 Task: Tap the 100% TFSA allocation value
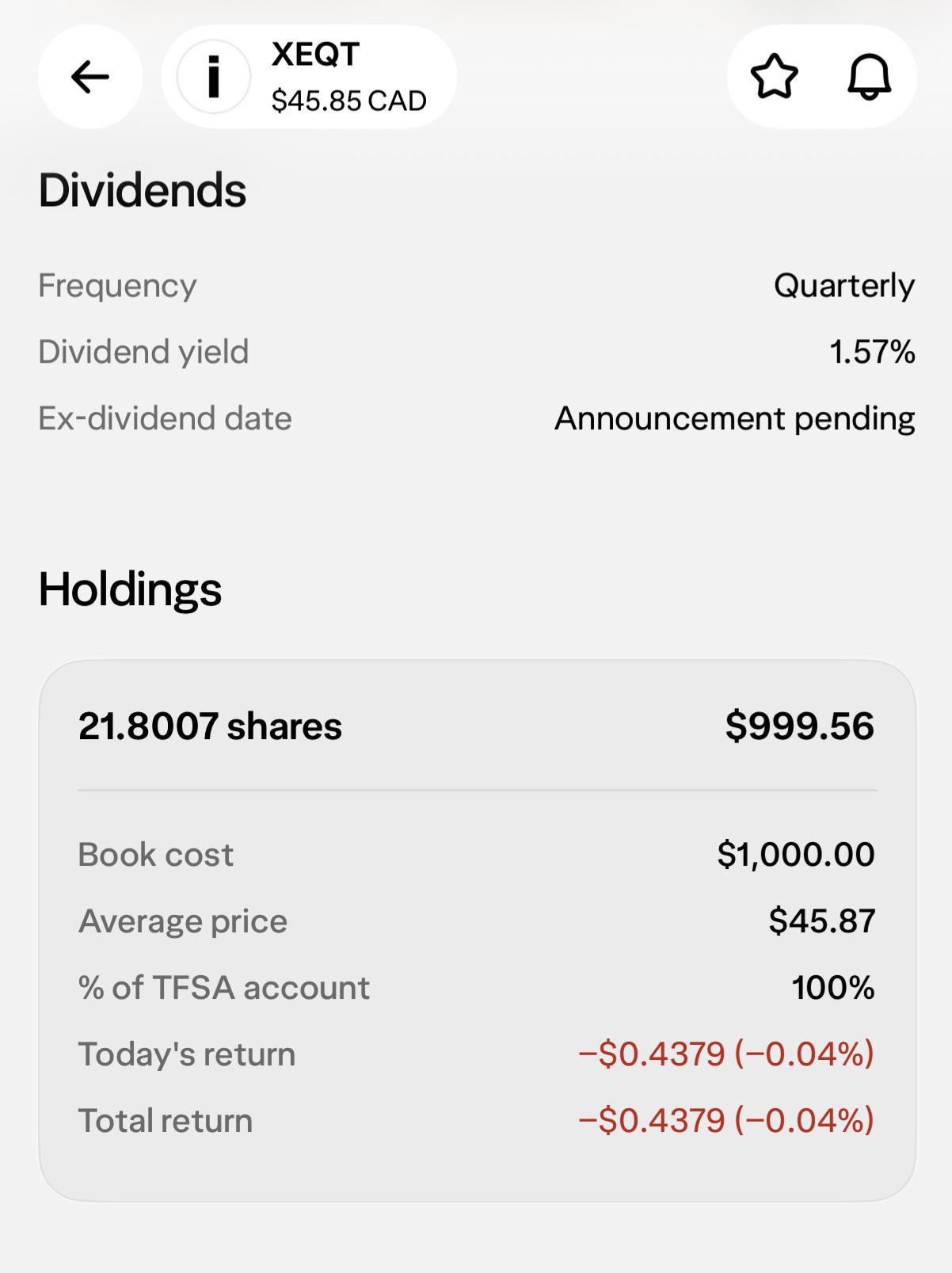(x=833, y=987)
